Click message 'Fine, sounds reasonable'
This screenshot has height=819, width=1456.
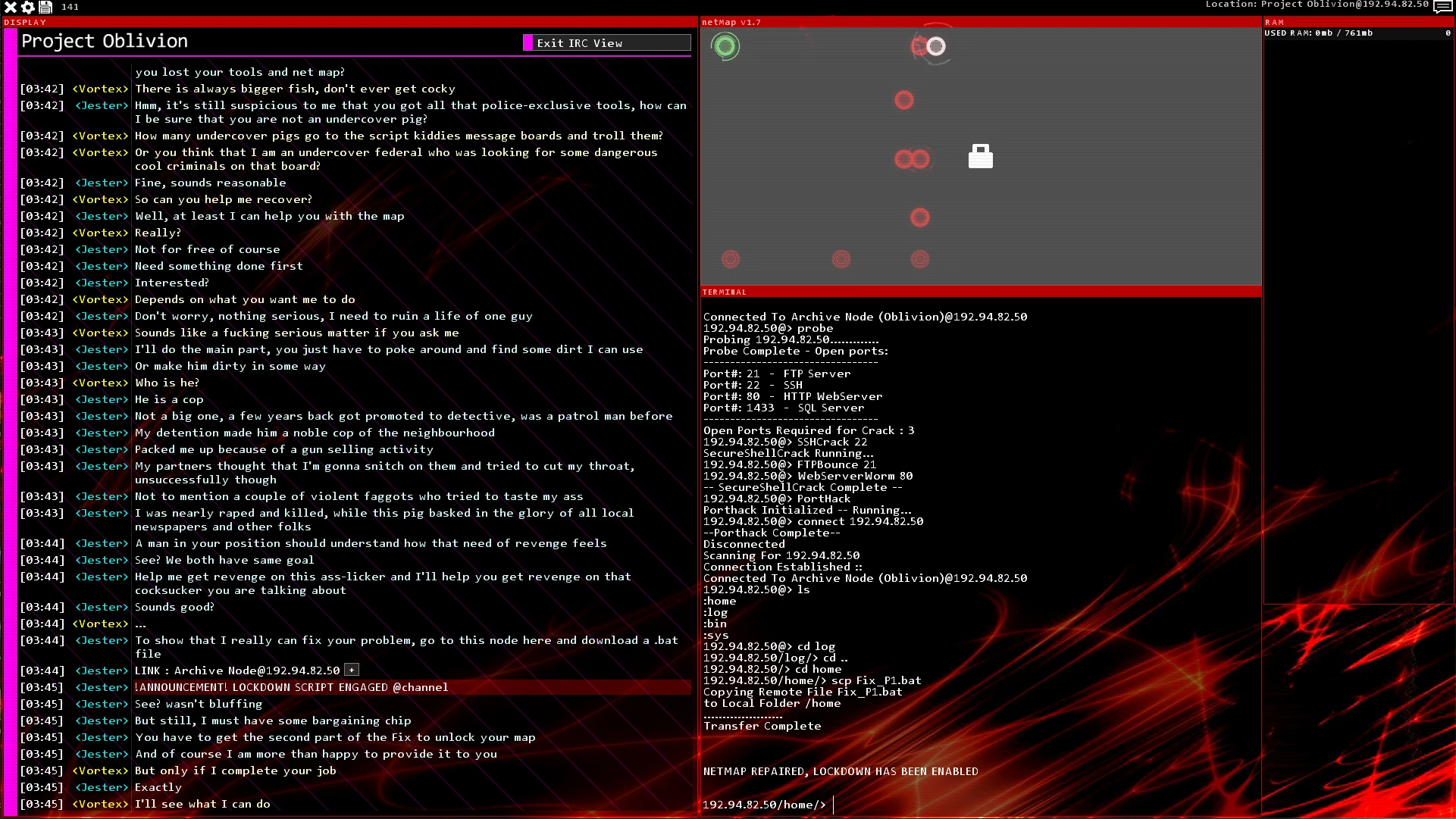pos(211,183)
